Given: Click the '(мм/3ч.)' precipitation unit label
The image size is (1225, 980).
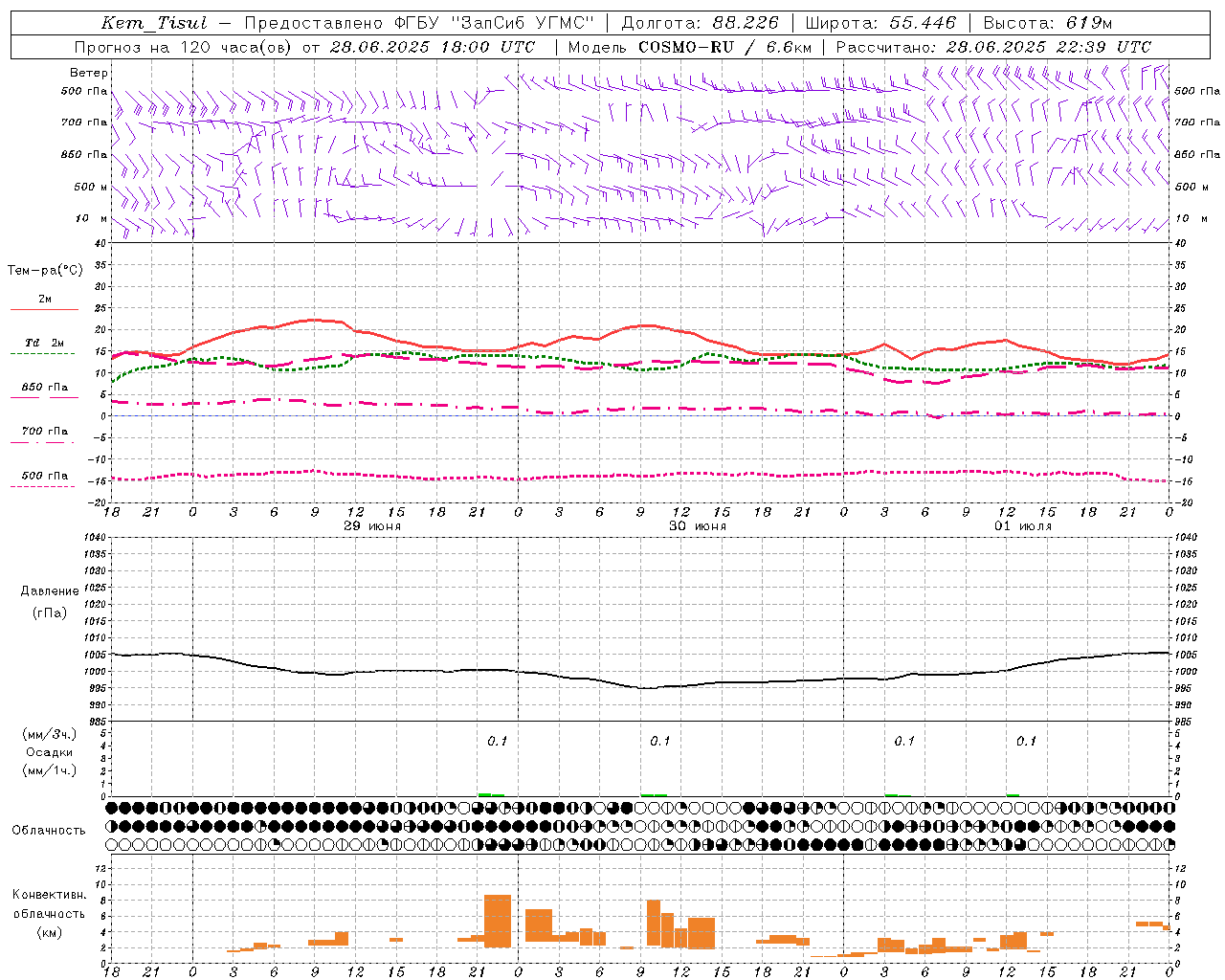Looking at the screenshot, I should [50, 734].
